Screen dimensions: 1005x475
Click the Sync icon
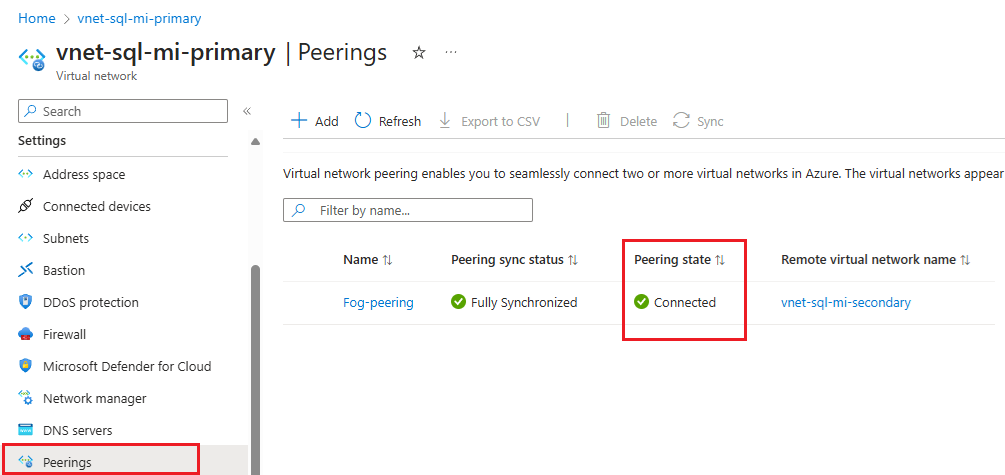[682, 121]
